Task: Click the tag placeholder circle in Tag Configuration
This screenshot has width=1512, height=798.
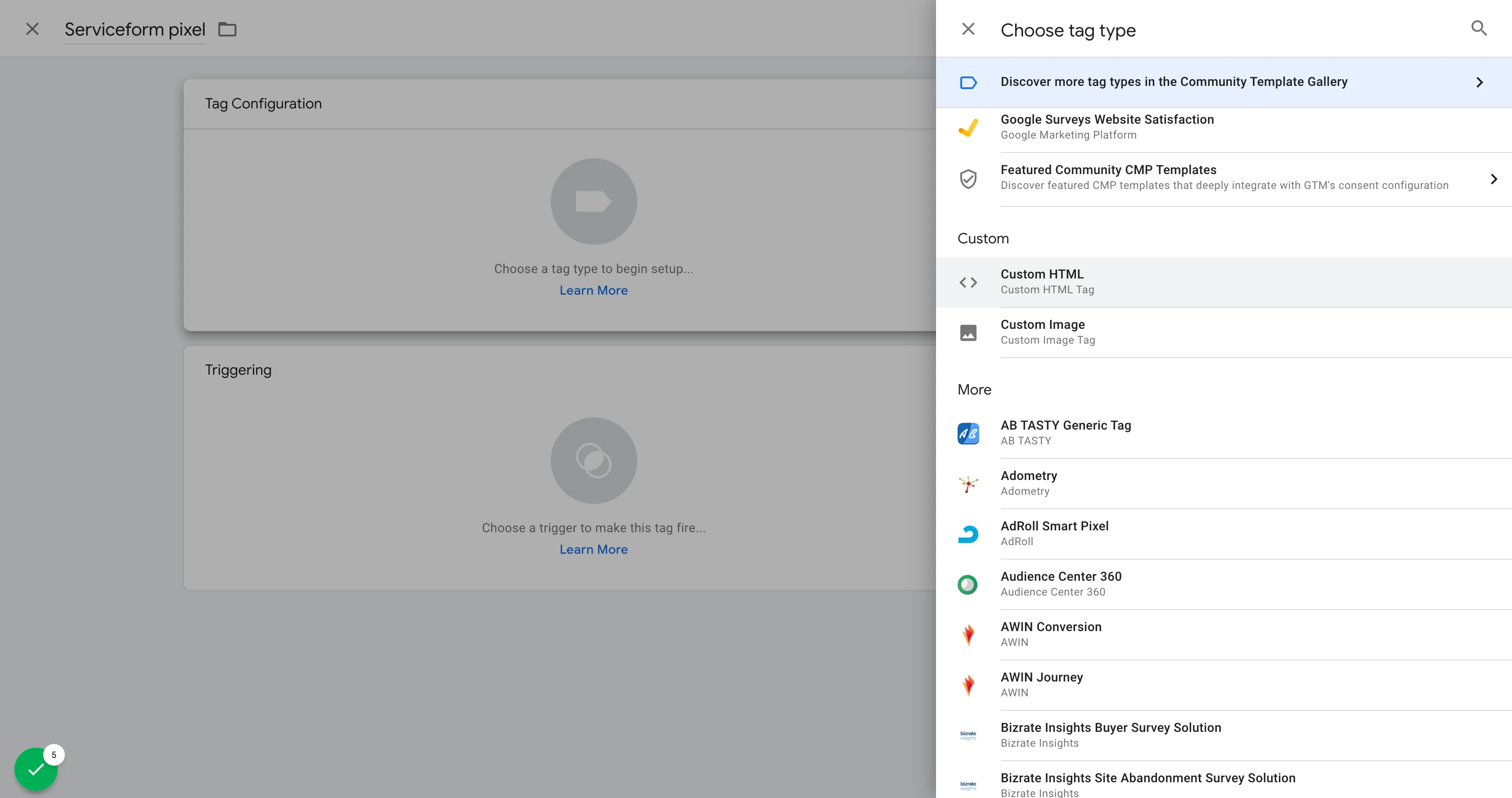Action: coord(594,201)
